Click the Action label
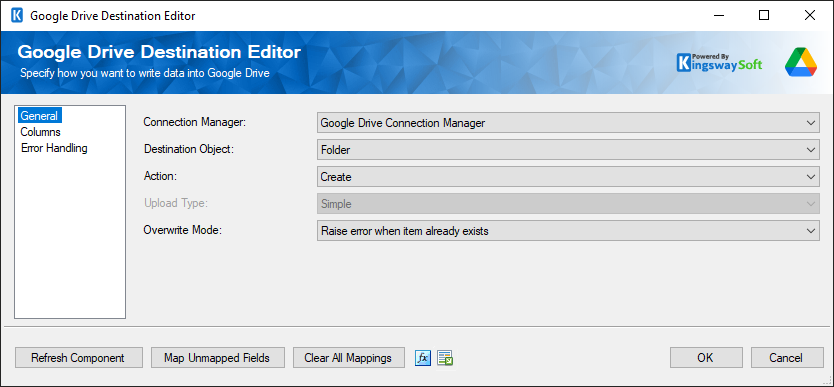Viewport: 834px width, 387px height. click(160, 176)
